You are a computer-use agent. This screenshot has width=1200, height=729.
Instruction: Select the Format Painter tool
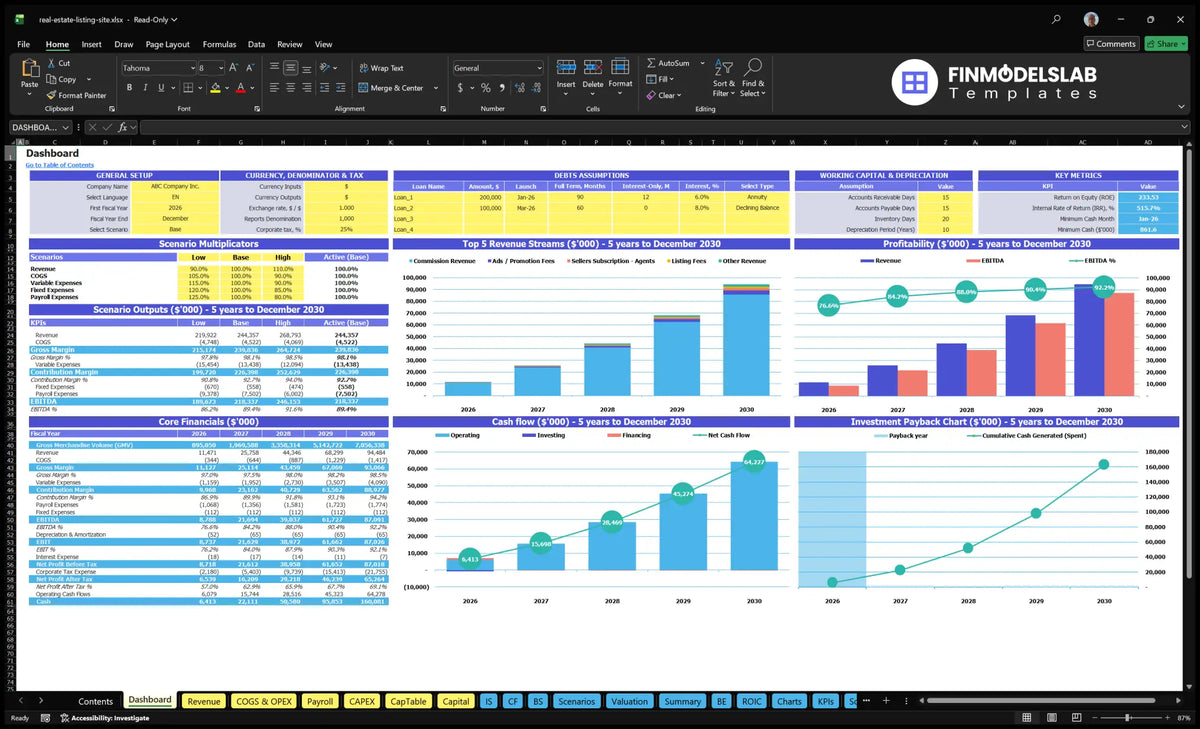[76, 95]
